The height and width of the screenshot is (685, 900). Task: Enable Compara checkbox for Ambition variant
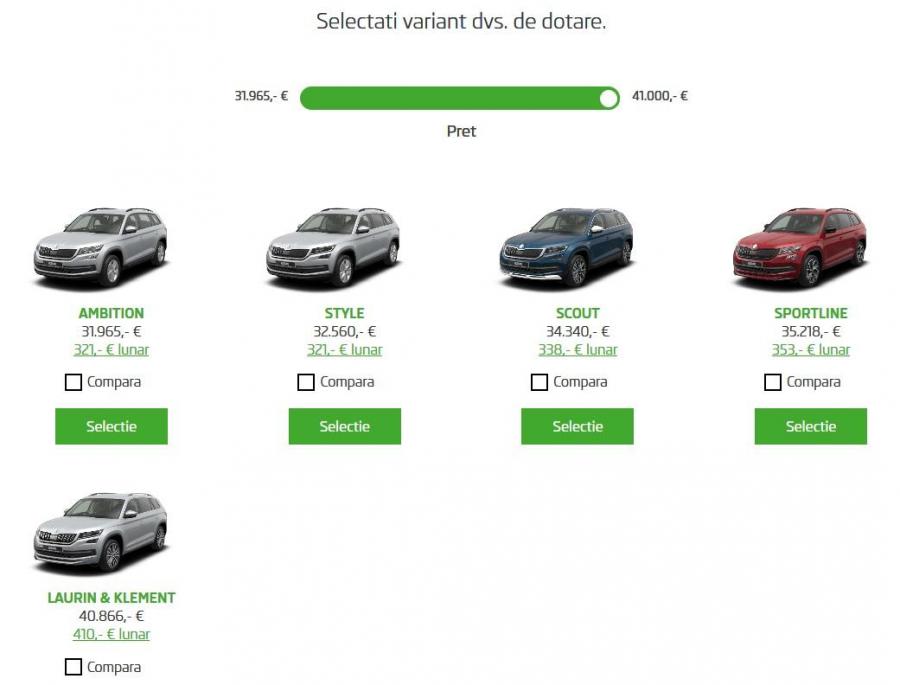[71, 381]
